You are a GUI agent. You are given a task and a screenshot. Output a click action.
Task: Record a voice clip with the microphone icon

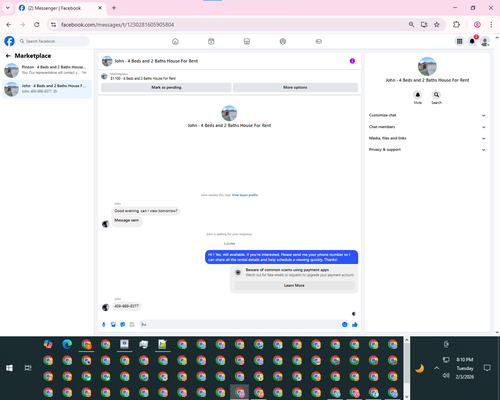[104, 324]
